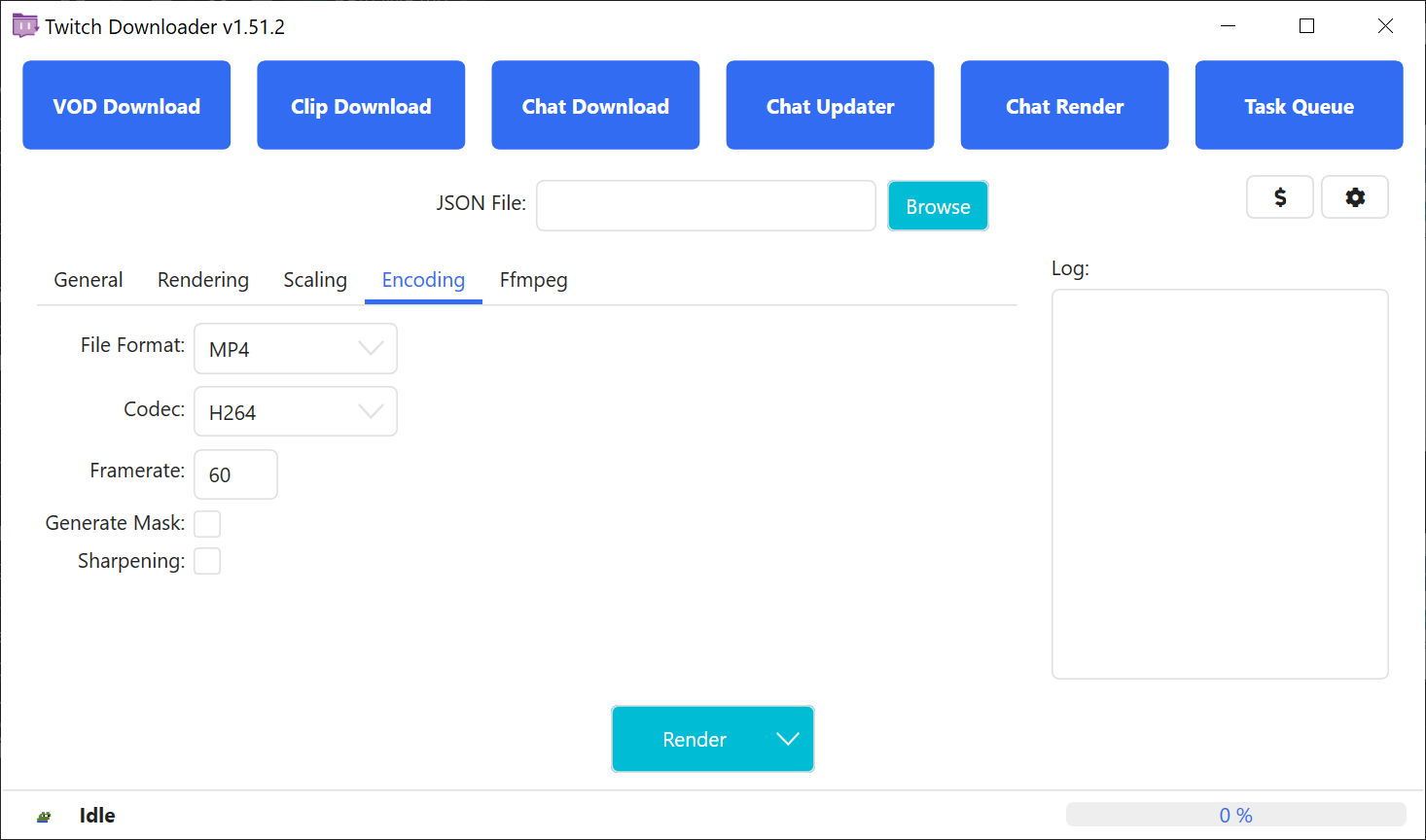
Task: Click the dollar sign donate icon
Action: 1280,197
